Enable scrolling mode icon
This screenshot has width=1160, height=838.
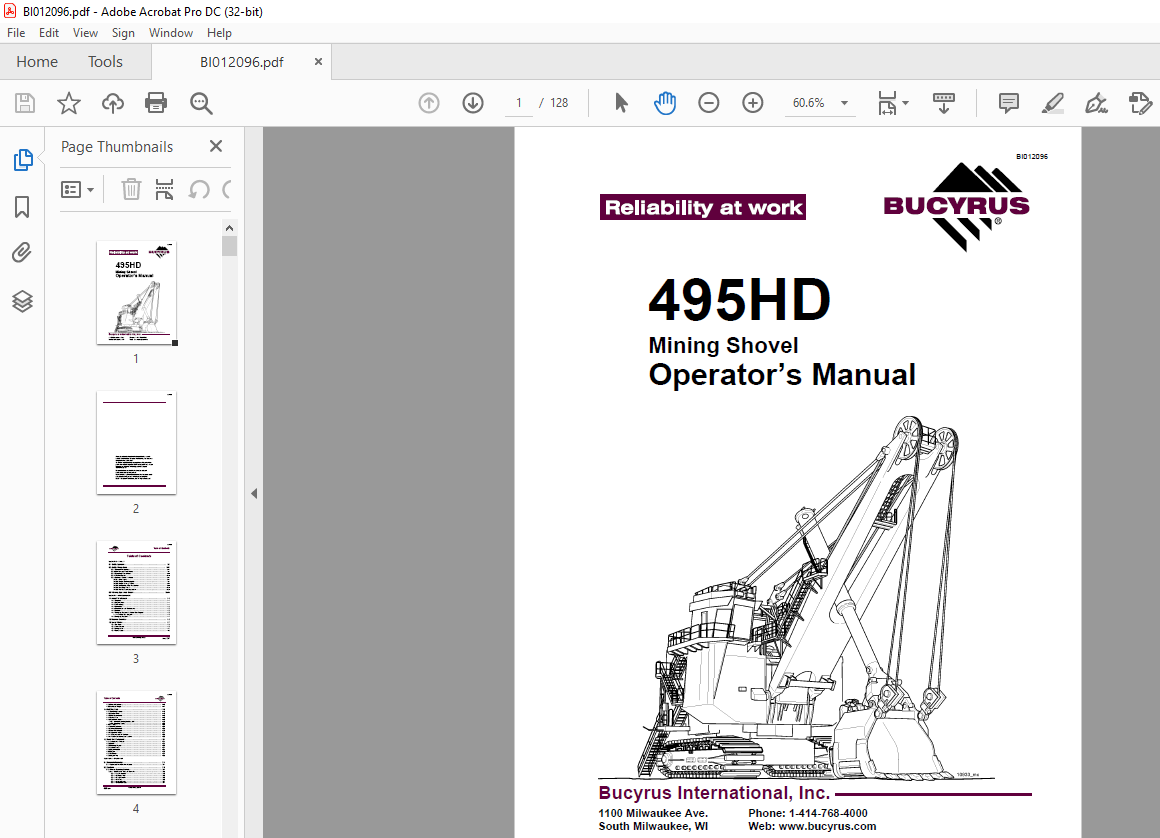coord(943,103)
